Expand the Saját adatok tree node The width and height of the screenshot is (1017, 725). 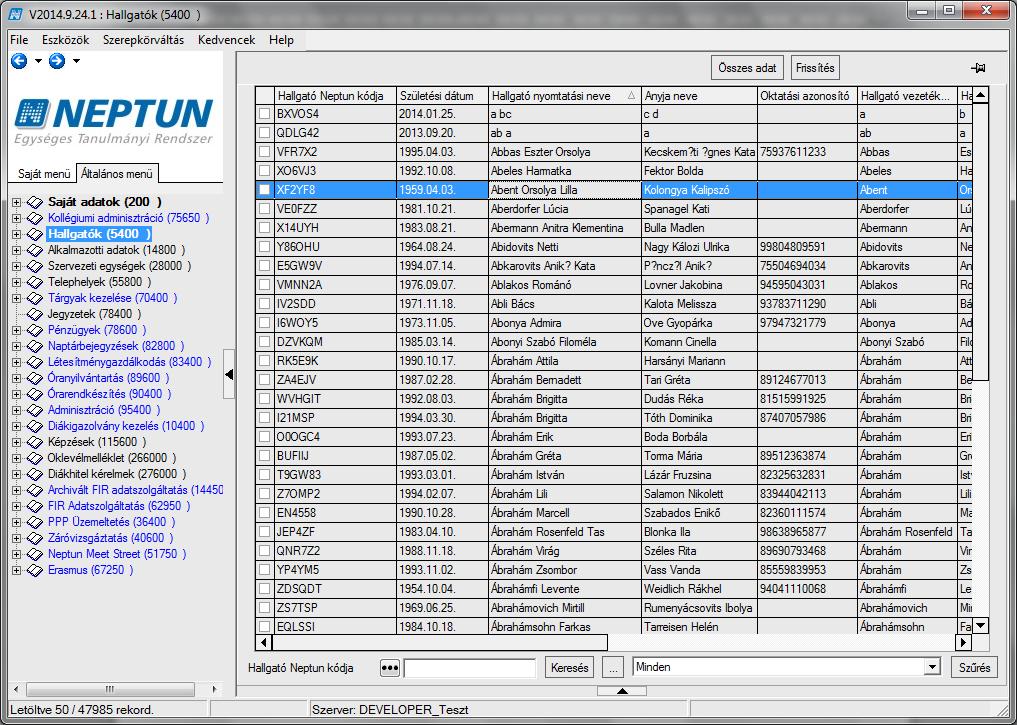(x=16, y=202)
